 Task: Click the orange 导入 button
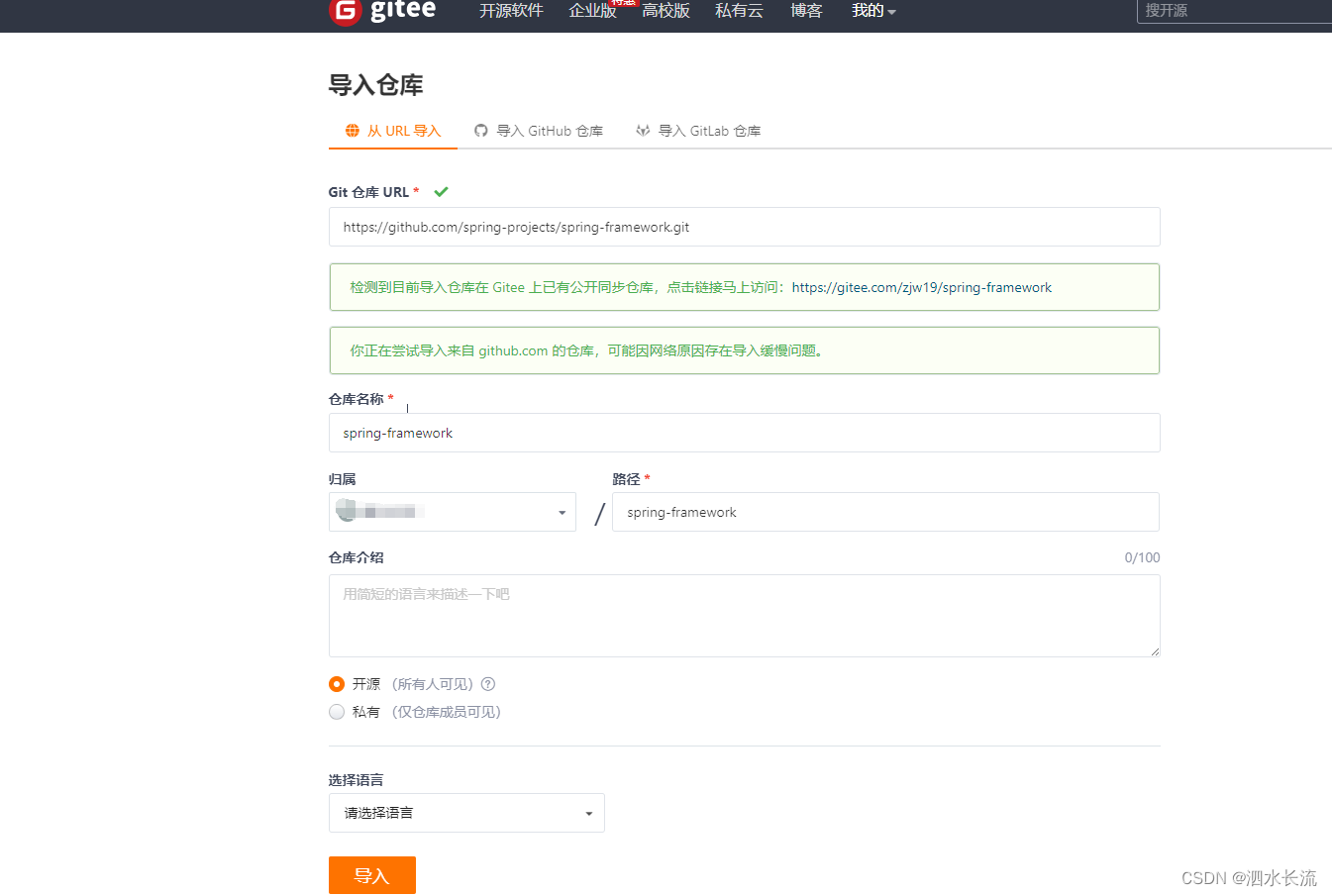(372, 875)
